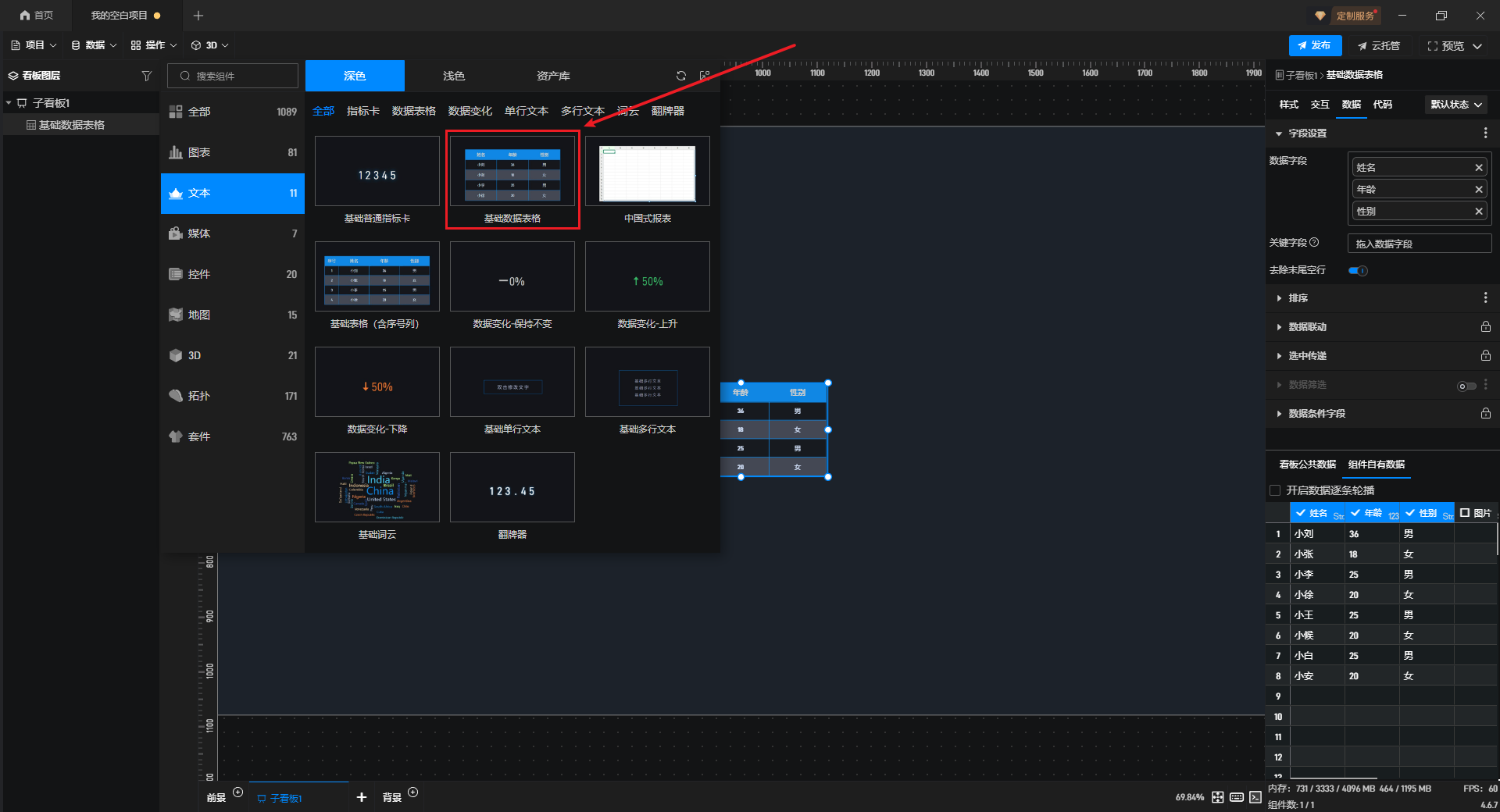Screen dimensions: 1500x812
Task: Select the 基础词云 component thumbnail
Action: coord(377,488)
